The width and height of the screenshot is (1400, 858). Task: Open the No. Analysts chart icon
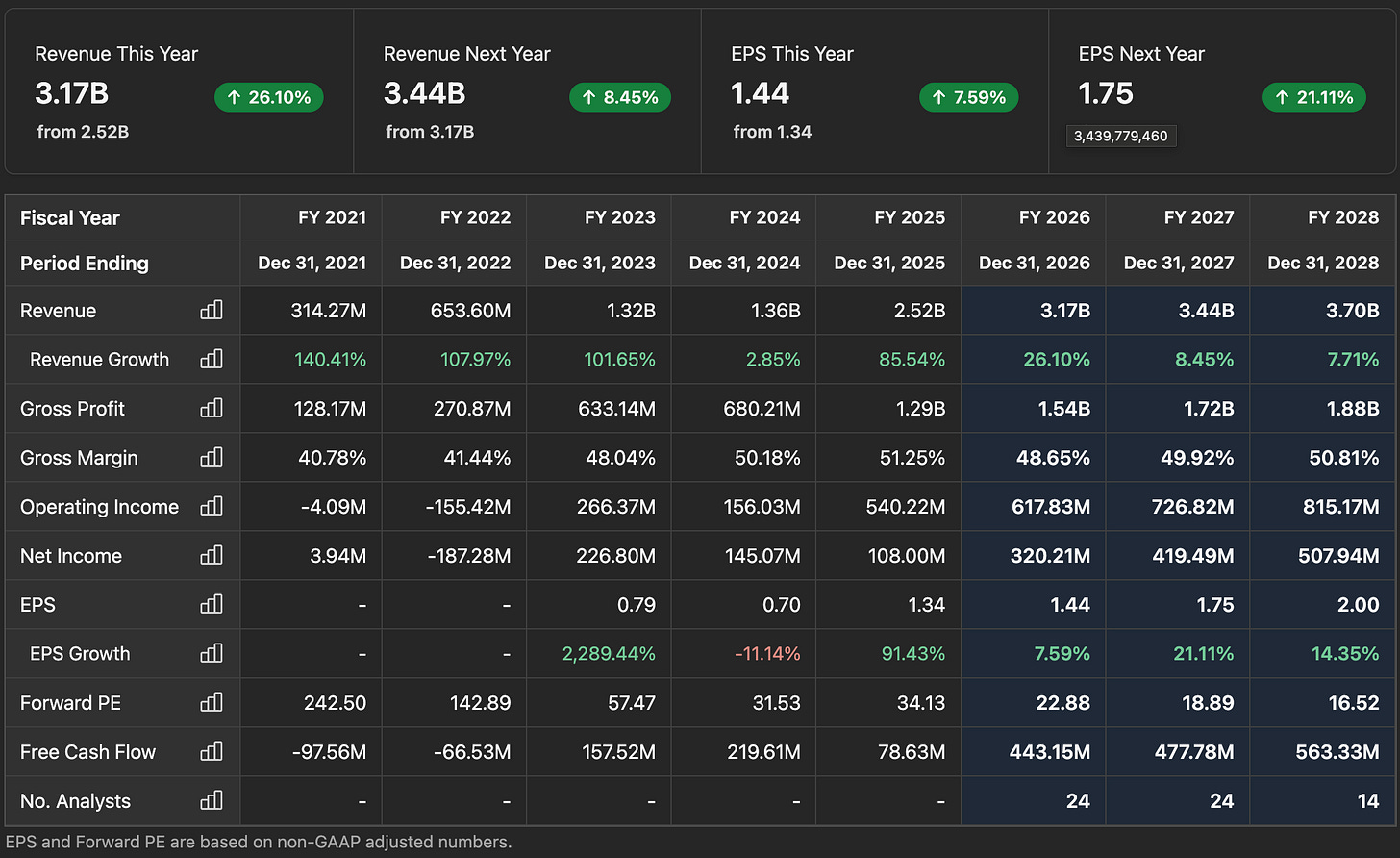pyautogui.click(x=212, y=800)
